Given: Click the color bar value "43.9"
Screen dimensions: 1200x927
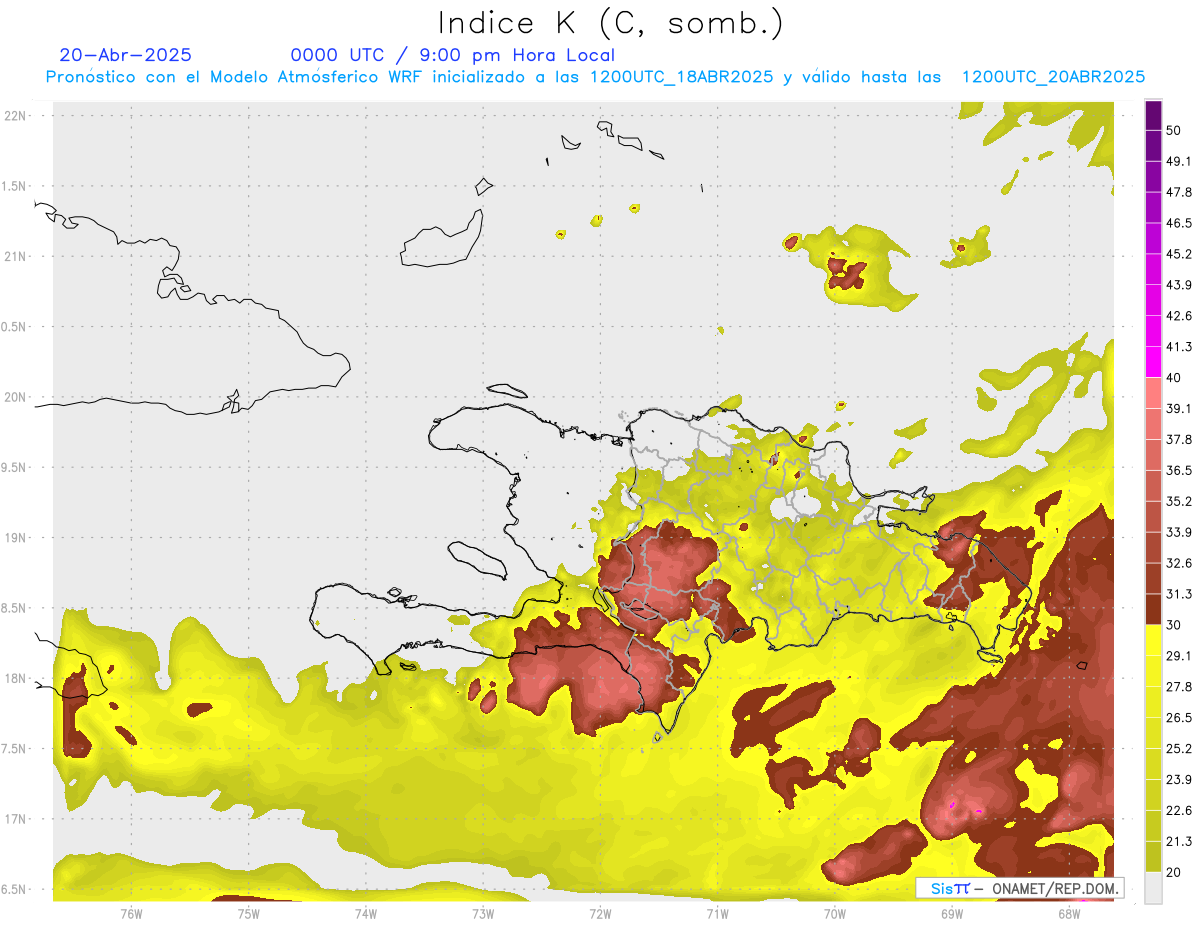Looking at the screenshot, I should click(x=1179, y=285).
